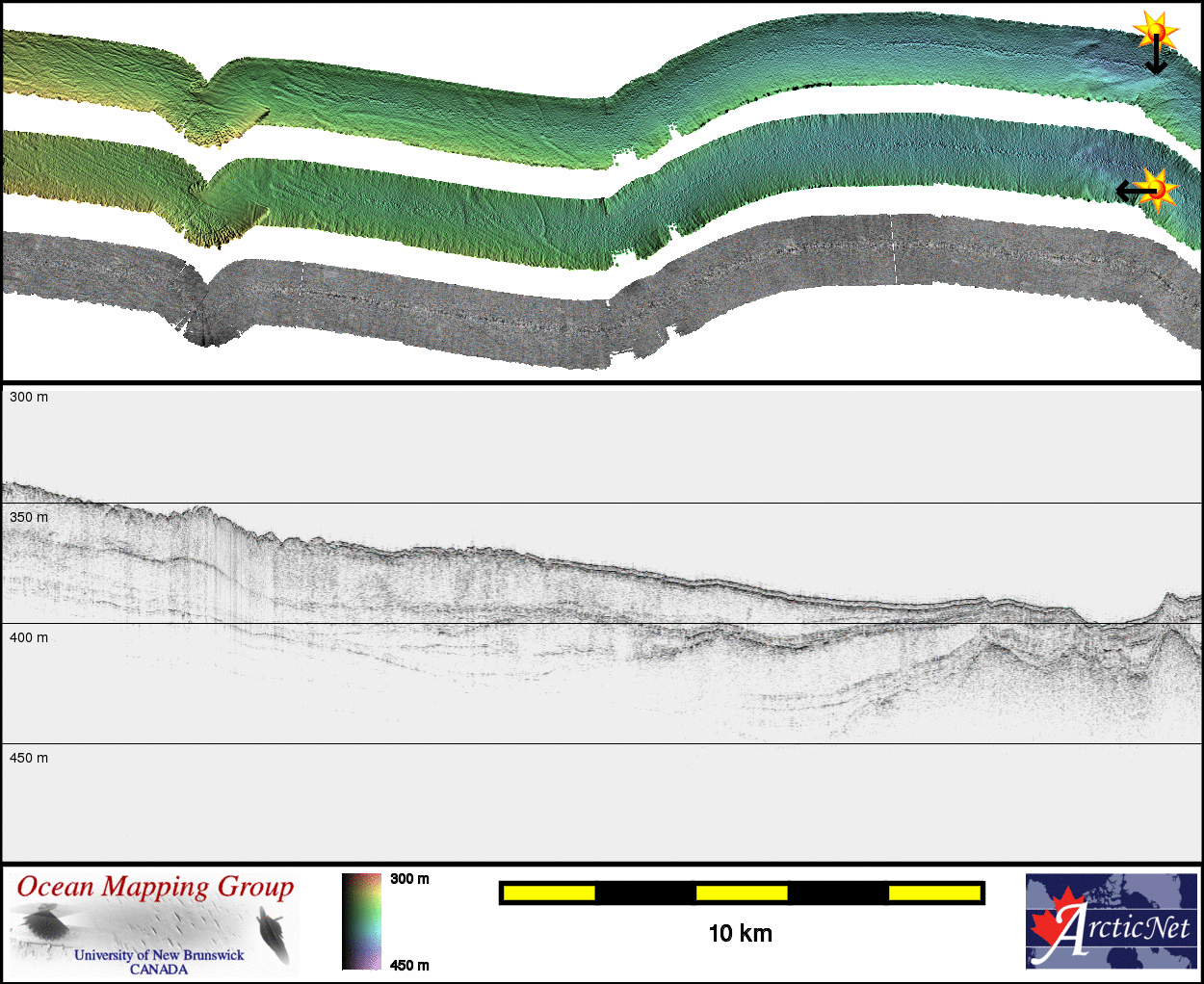
Task: Click the 400 m profile depth label
Action: click(29, 637)
